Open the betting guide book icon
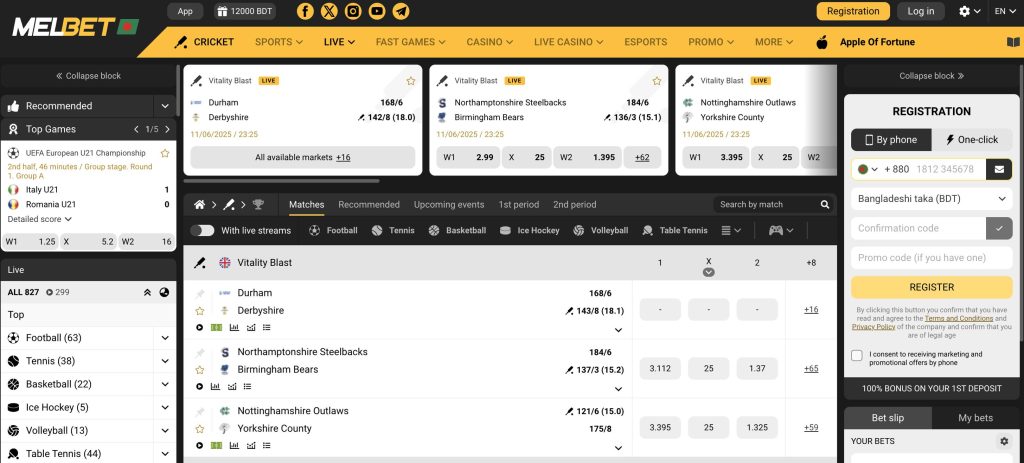Screen dimensions: 1024x463 pyautogui.click(x=1012, y=42)
